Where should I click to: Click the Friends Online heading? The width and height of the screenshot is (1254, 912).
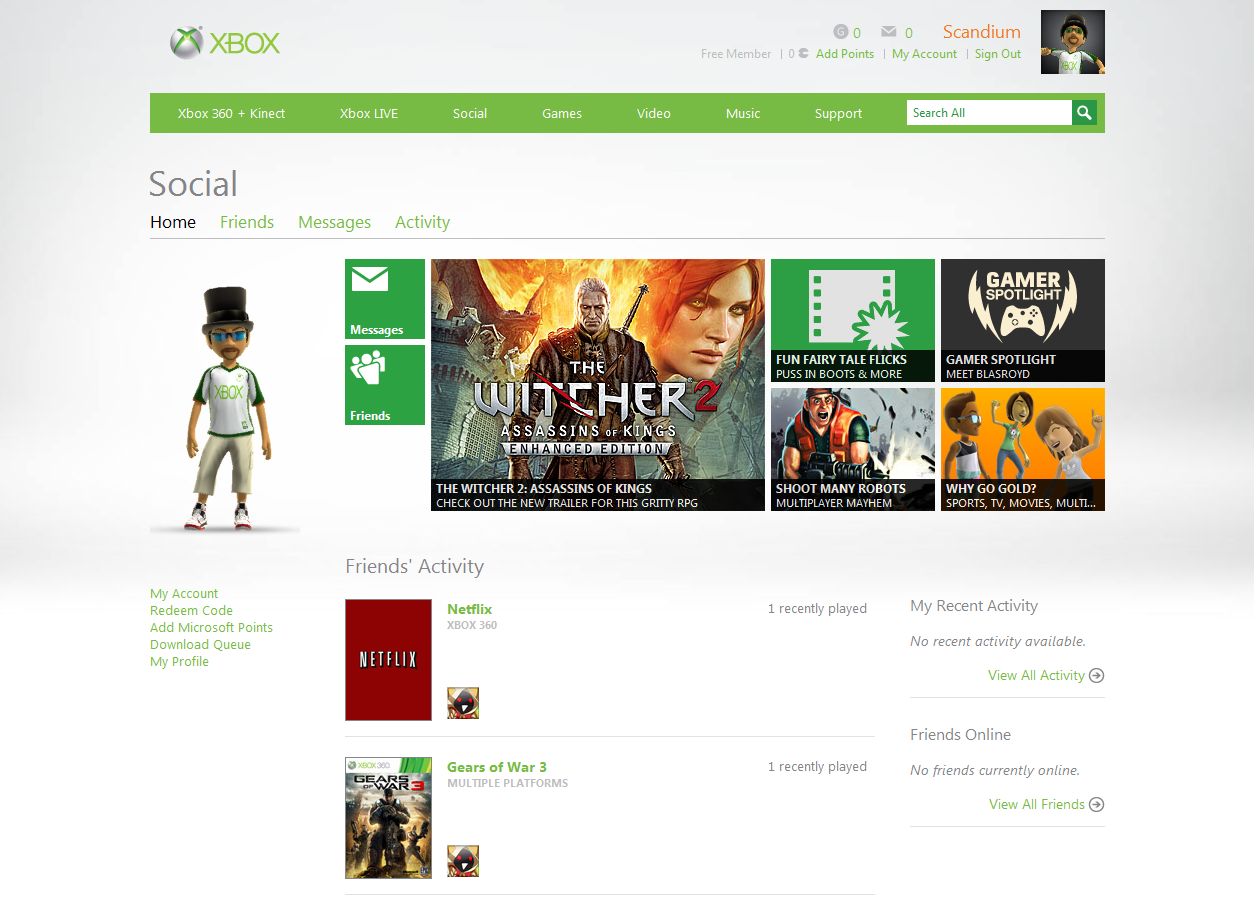[x=960, y=734]
